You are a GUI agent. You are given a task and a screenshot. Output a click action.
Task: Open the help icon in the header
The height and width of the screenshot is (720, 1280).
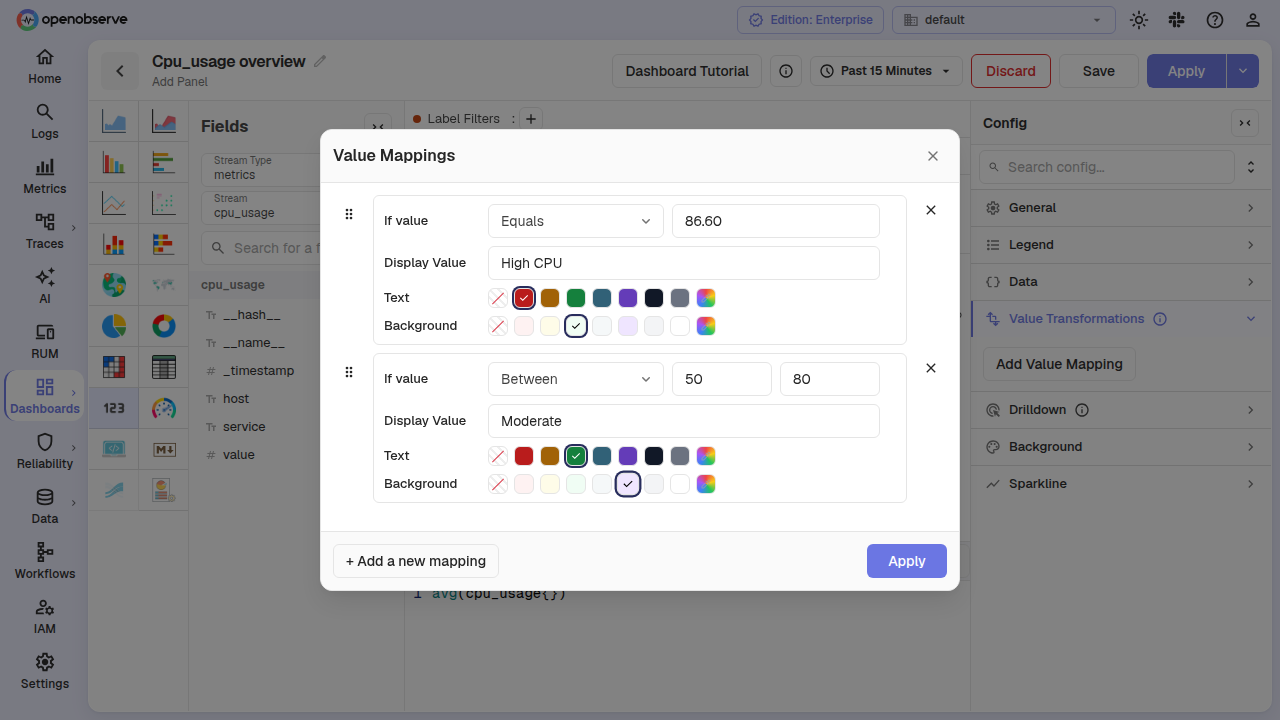click(x=1215, y=20)
